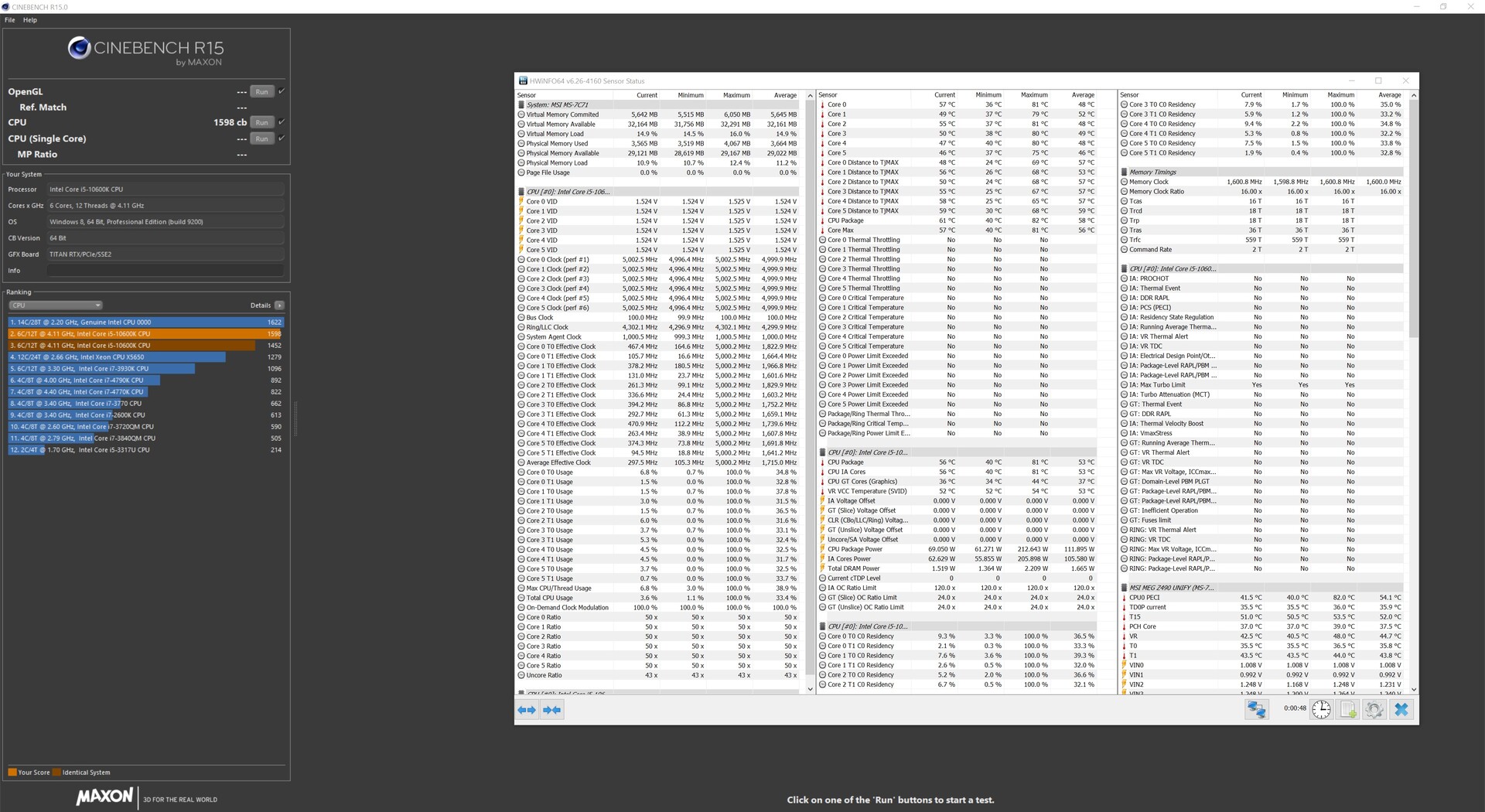
Task: Click the icon beside Total CPU Usage
Action: point(521,598)
